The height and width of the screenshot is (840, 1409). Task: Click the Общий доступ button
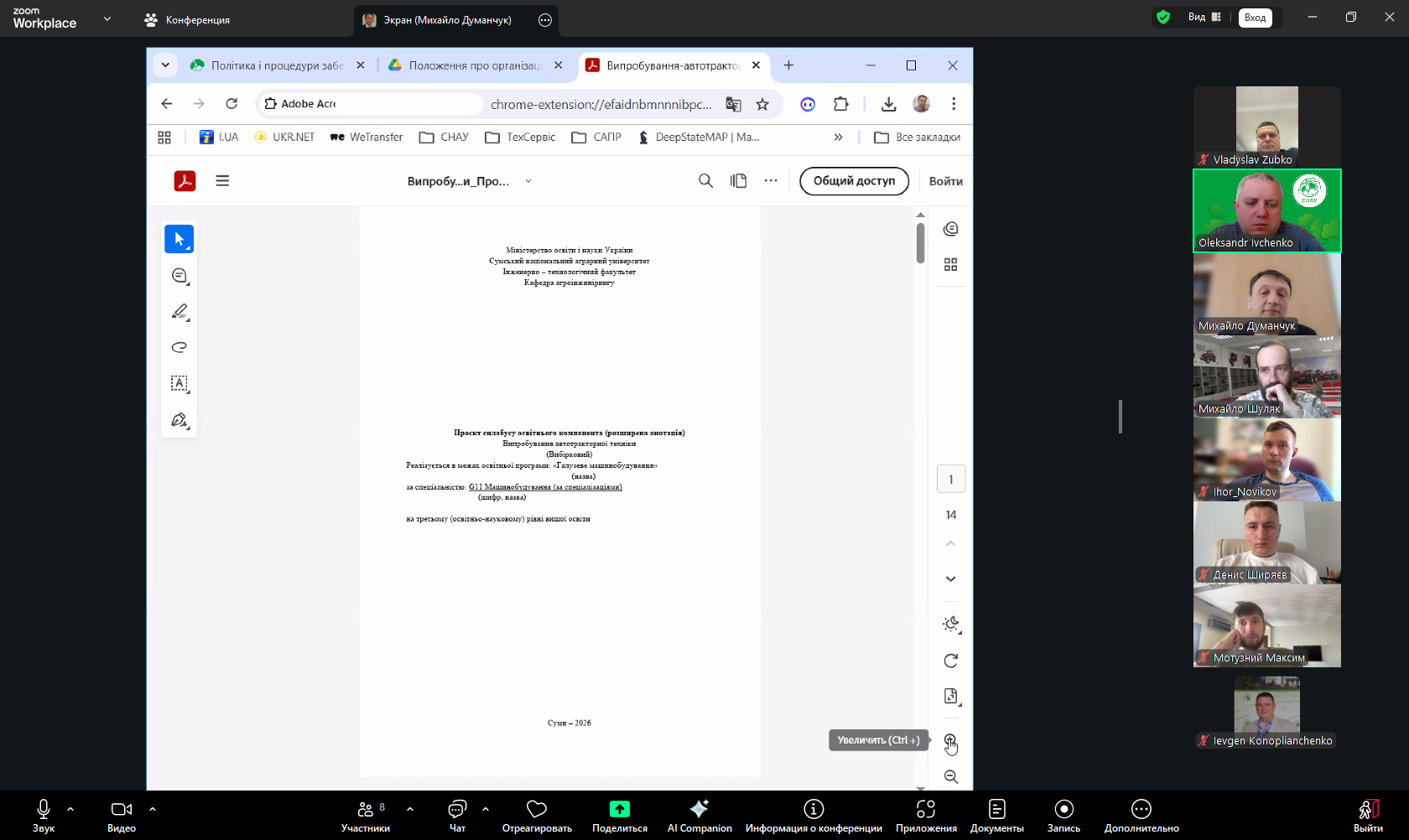coord(854,181)
